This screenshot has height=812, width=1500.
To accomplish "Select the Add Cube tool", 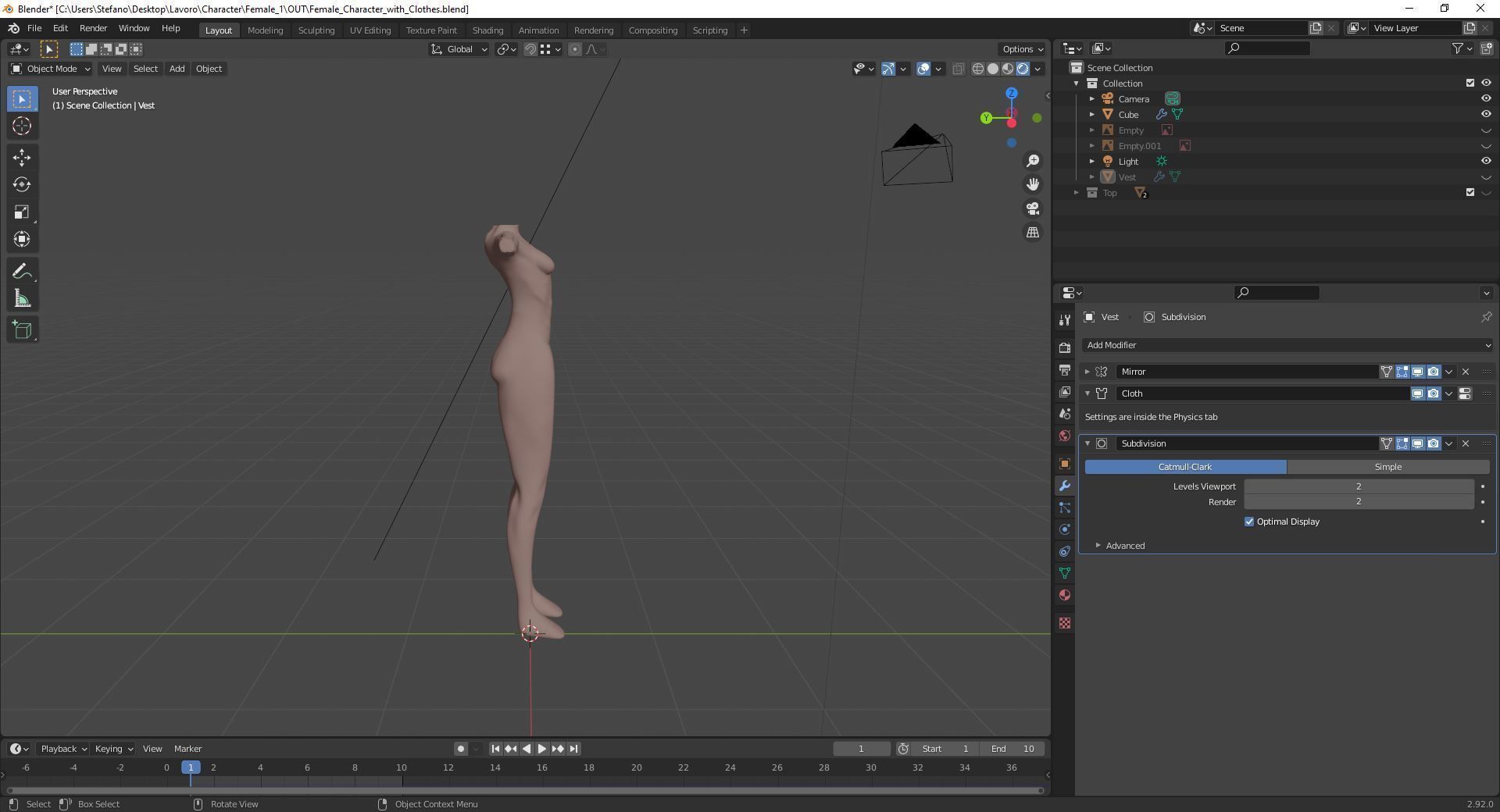I will point(22,329).
